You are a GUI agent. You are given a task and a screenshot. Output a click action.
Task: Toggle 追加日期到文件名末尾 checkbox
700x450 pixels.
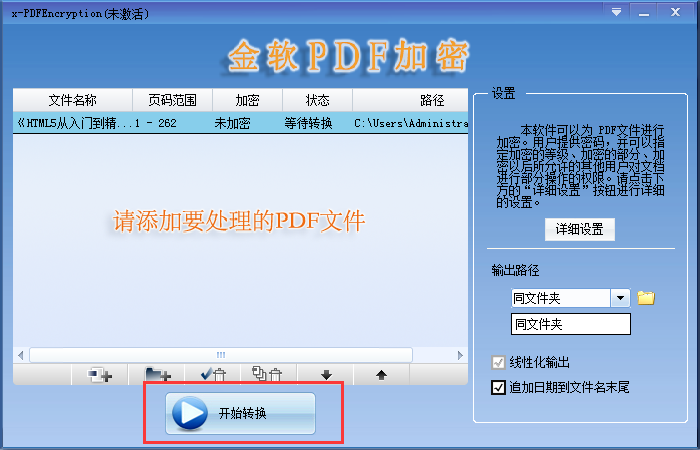[498, 387]
